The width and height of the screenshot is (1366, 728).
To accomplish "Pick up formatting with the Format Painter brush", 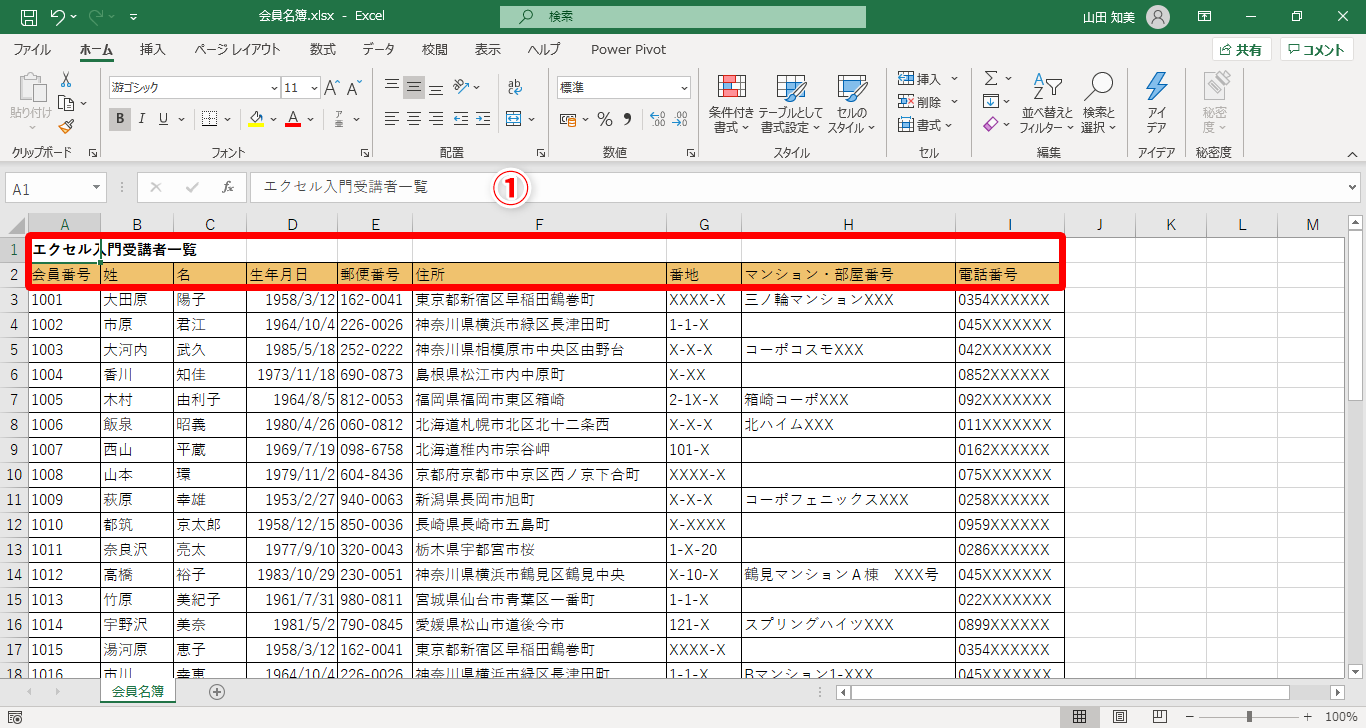I will (x=66, y=126).
